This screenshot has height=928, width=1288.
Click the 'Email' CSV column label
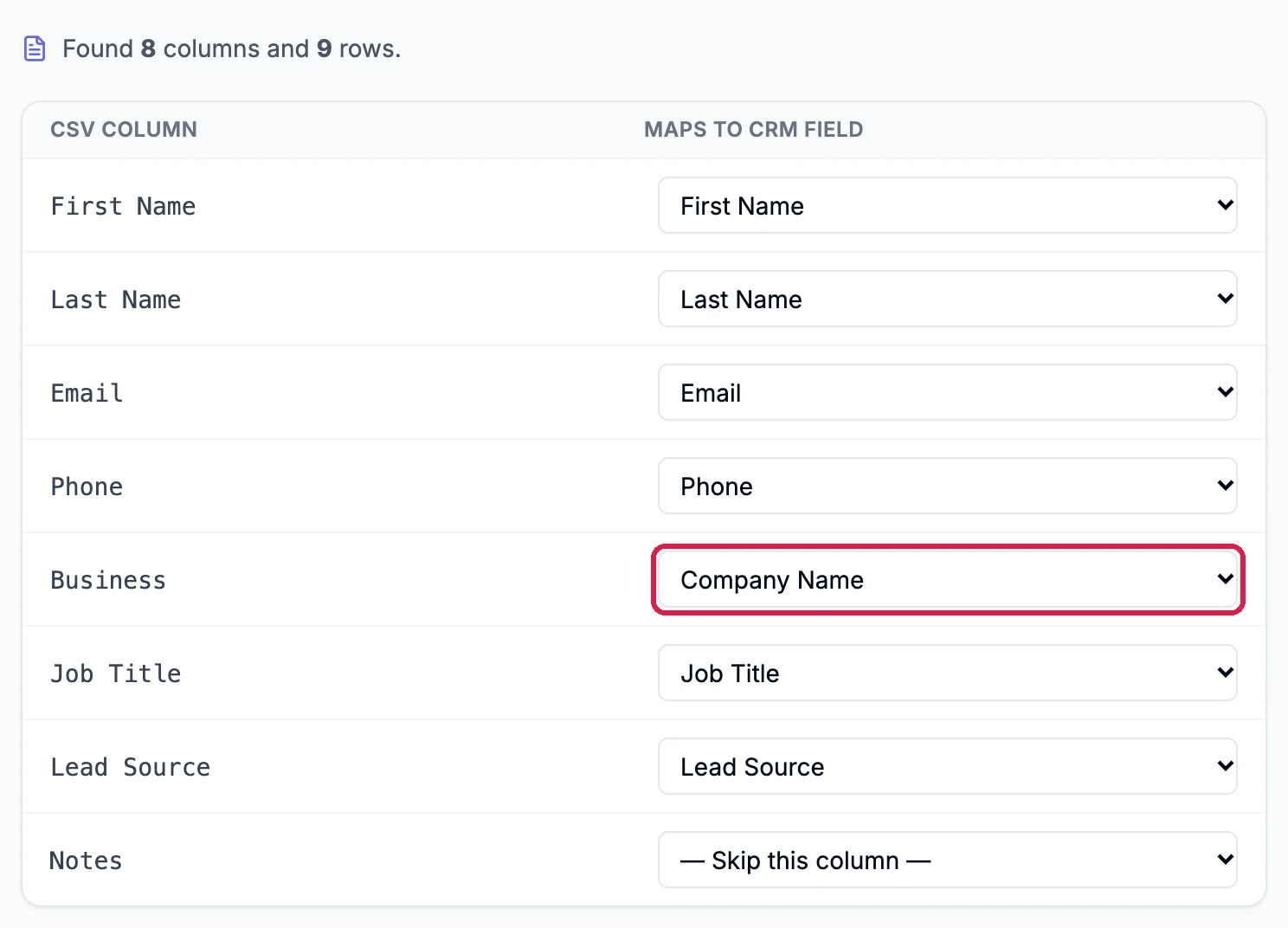point(87,393)
